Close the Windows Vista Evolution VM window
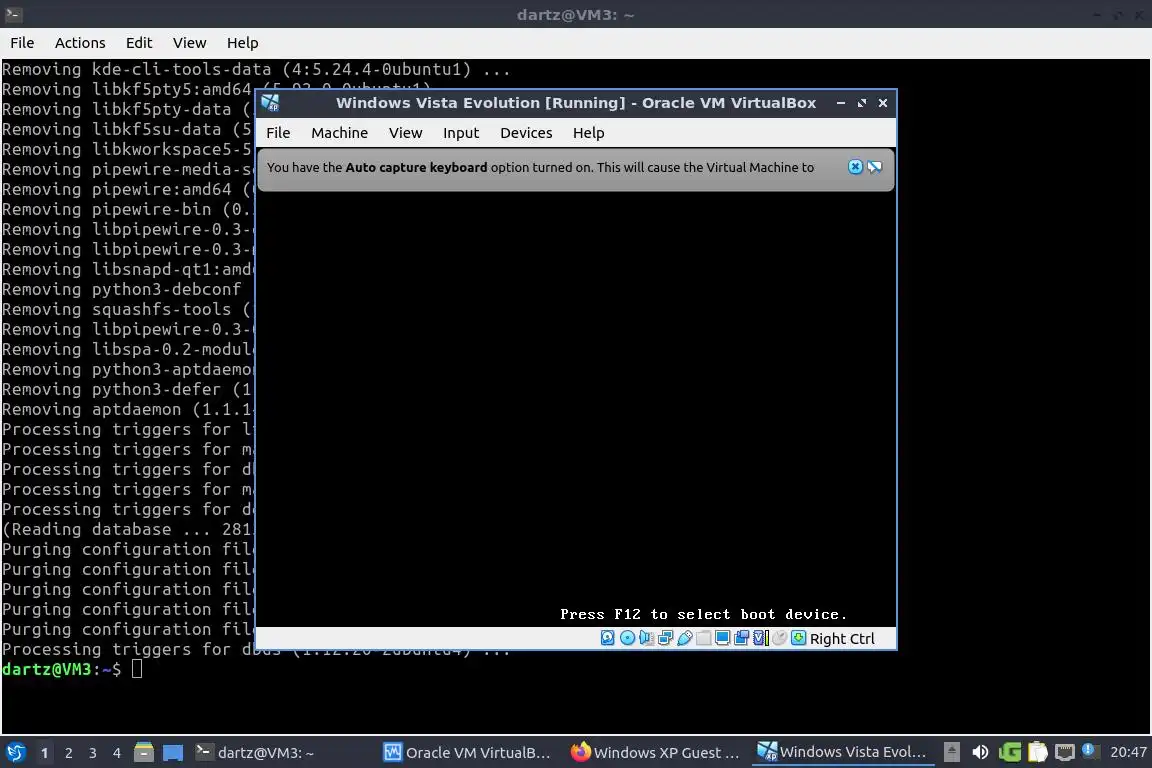 click(x=883, y=103)
